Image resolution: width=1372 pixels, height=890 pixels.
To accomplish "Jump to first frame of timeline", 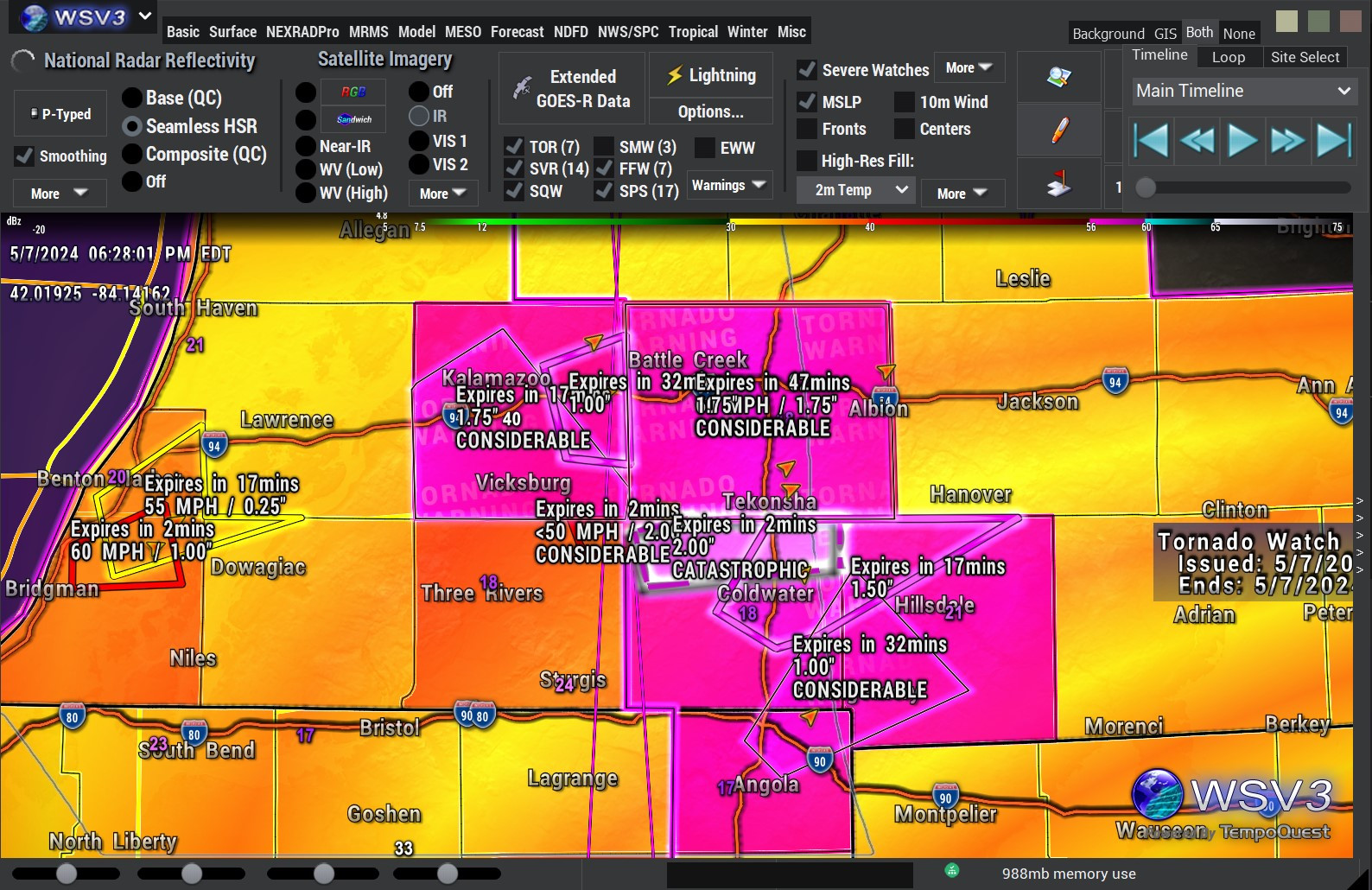I will click(1152, 140).
